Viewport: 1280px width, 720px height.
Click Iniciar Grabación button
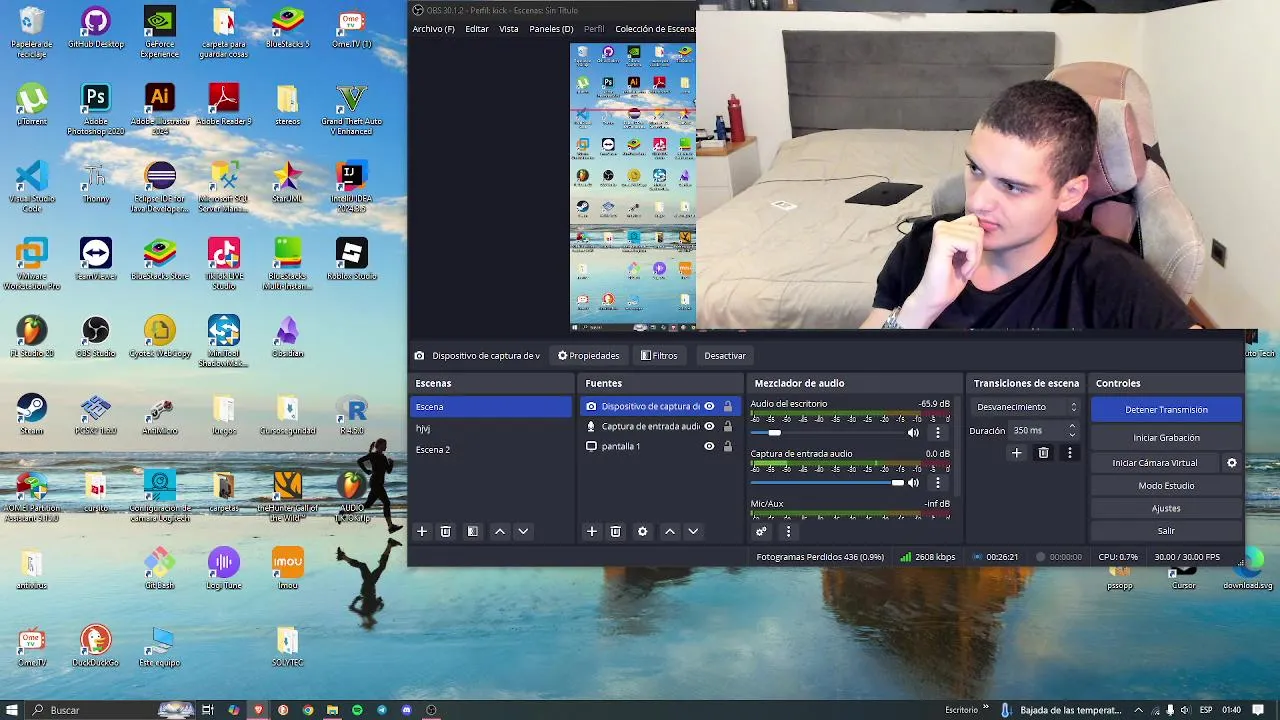pyautogui.click(x=1166, y=438)
